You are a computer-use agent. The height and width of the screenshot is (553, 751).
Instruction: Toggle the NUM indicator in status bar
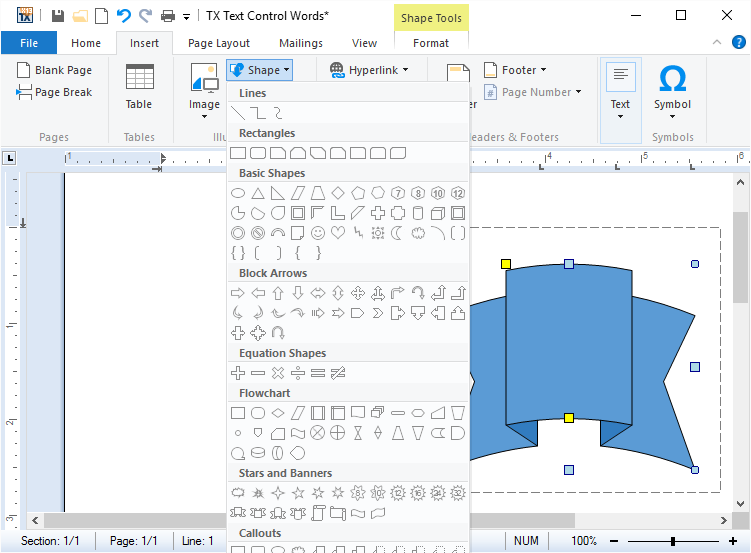(x=526, y=541)
